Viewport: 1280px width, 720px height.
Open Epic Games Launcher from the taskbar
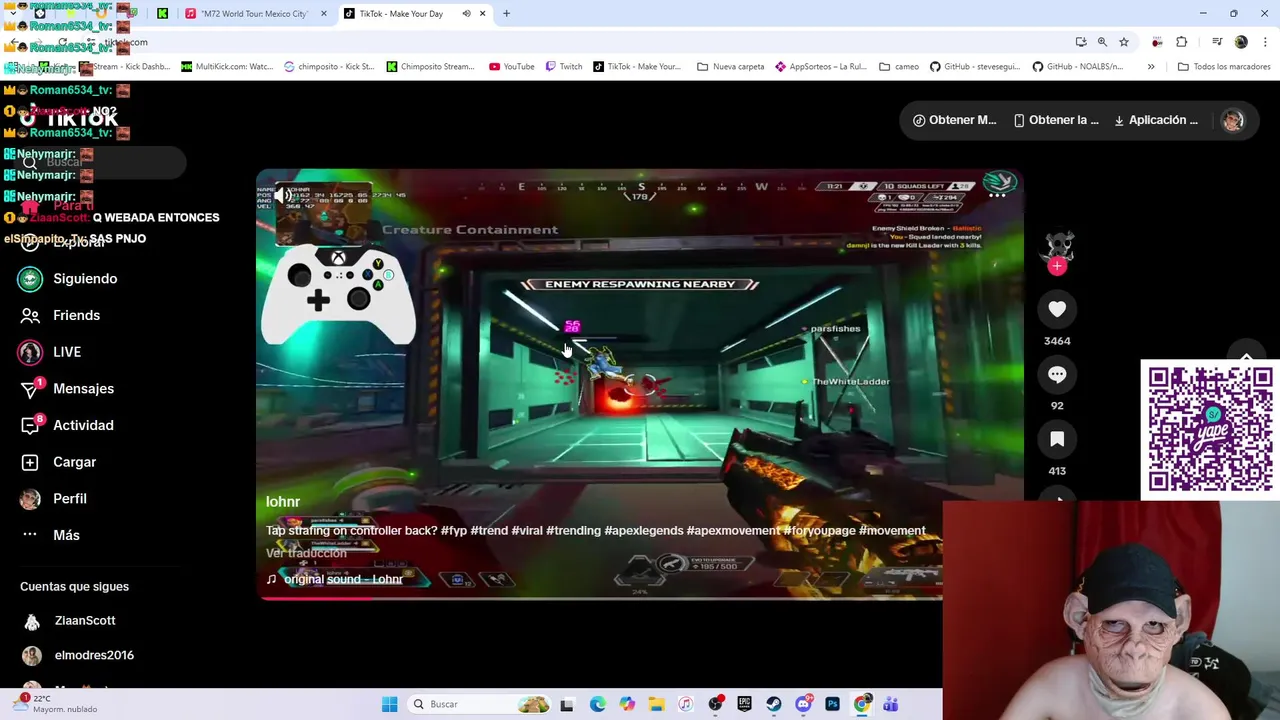coord(744,705)
